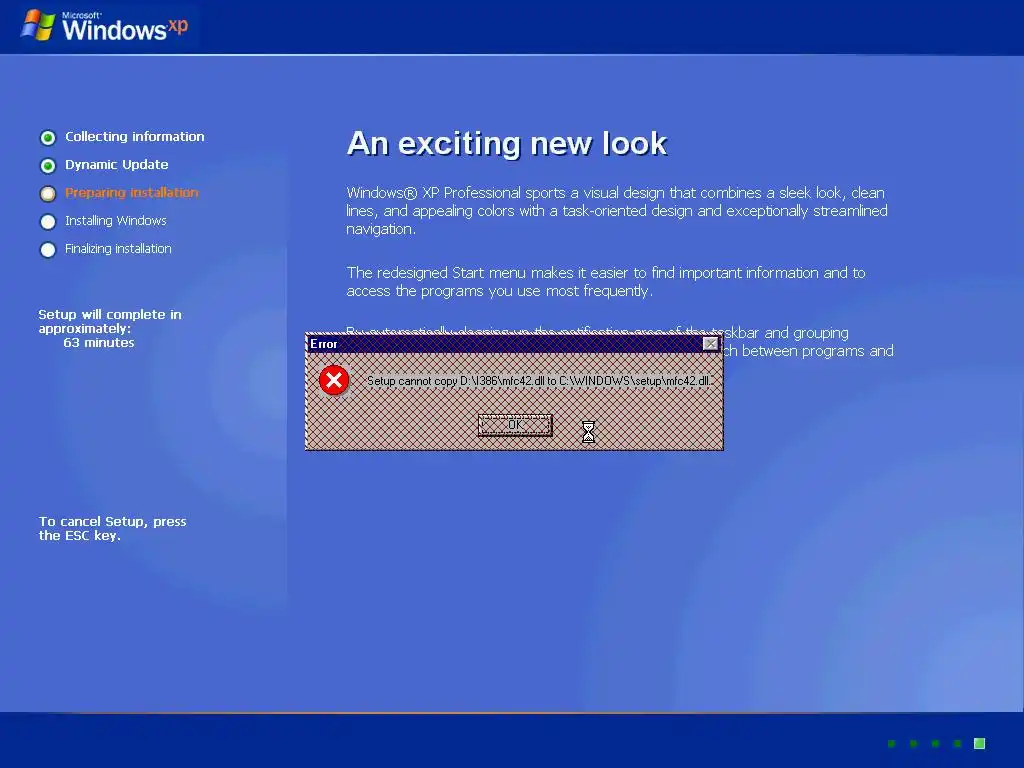Screen dimensions: 1024x768
Task: Click "Setup will complete in approximately:" text
Action: 110,321
